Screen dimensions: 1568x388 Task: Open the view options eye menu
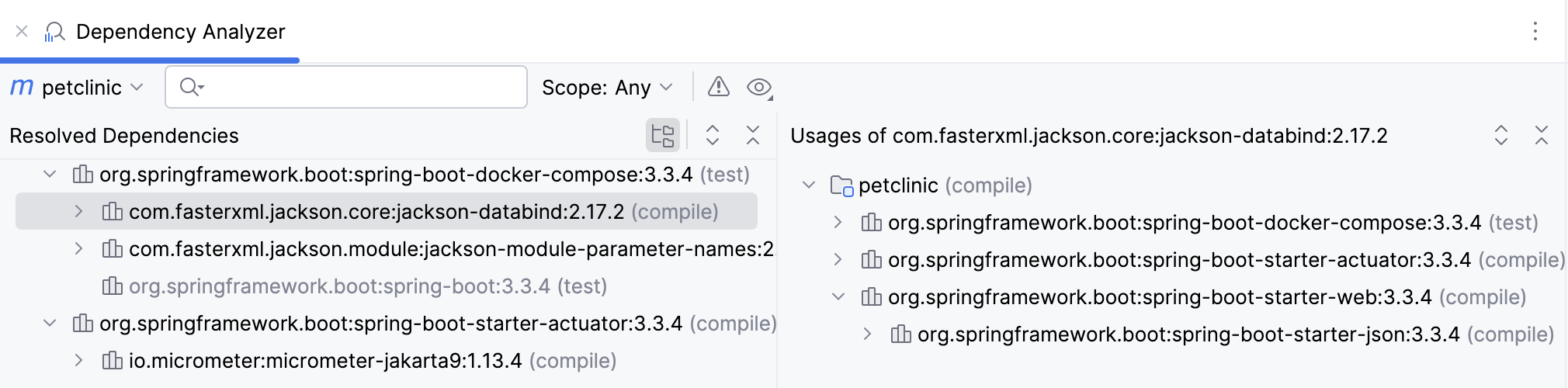759,87
